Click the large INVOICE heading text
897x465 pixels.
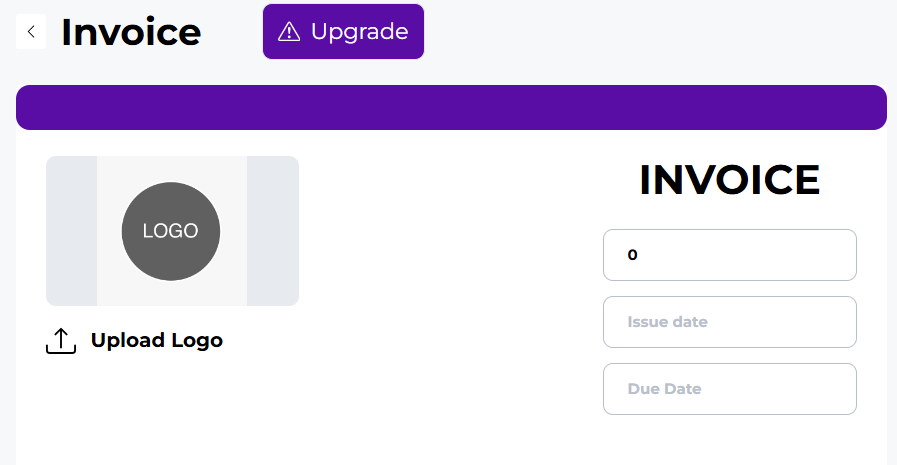[730, 180]
